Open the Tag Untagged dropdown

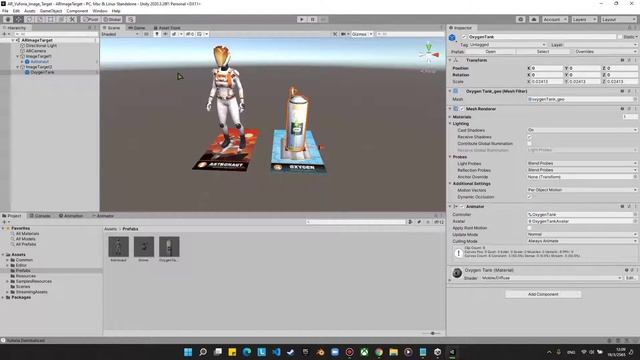click(x=507, y=44)
